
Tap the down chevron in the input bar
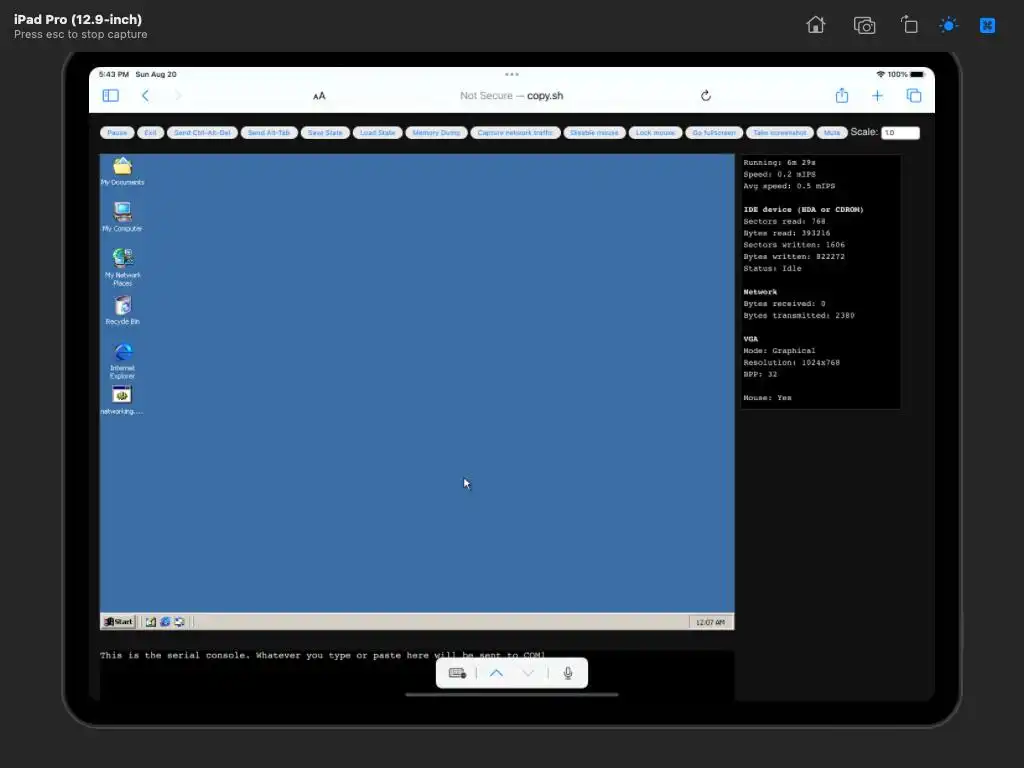click(528, 673)
